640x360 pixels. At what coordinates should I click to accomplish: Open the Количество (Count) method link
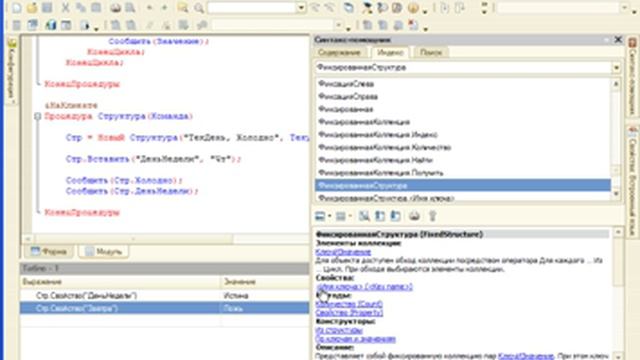click(349, 304)
